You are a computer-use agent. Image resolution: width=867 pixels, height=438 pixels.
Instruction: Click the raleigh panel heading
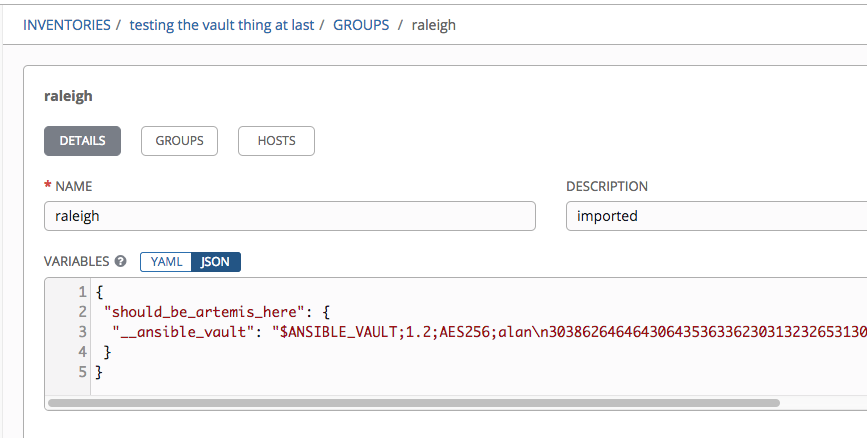pos(68,96)
